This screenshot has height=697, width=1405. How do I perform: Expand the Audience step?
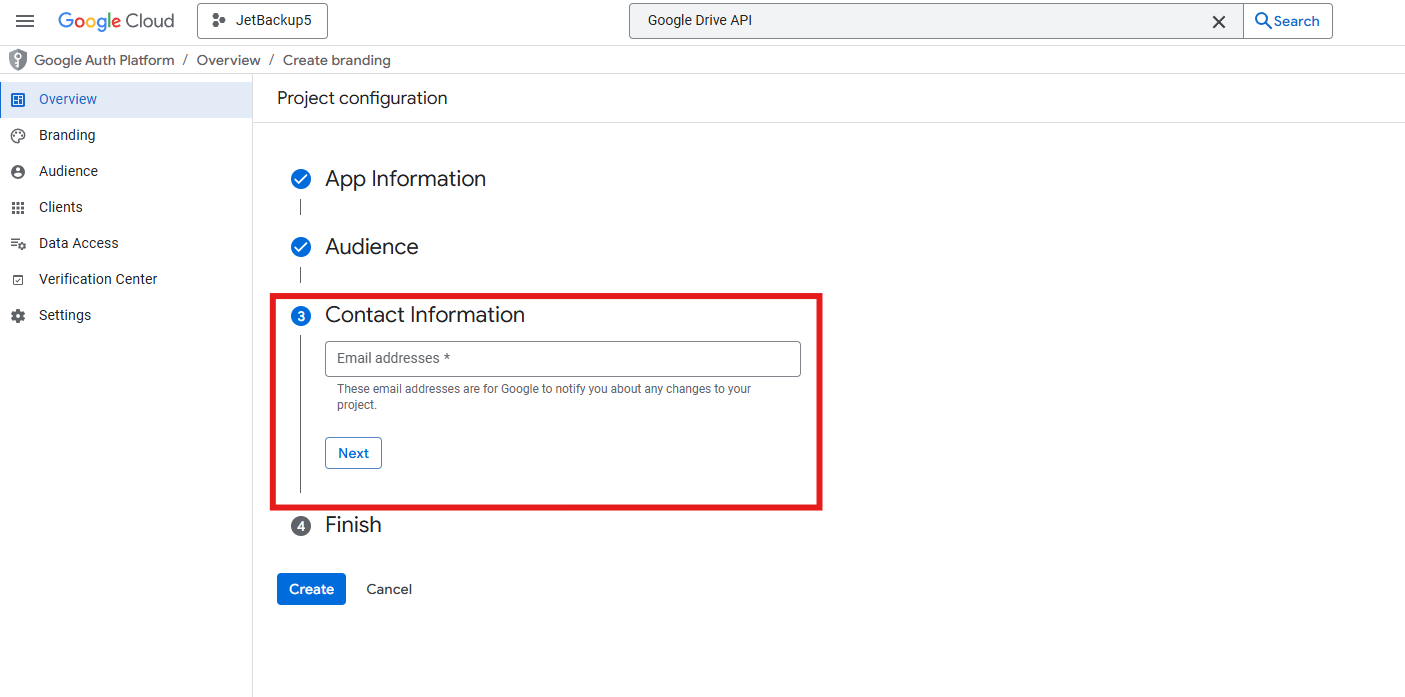click(x=371, y=247)
